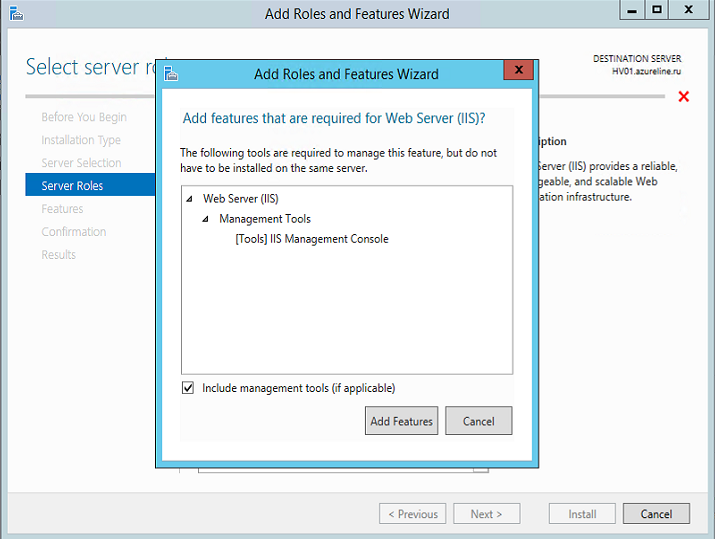
Task: Select the Management Tools tree label
Action: tap(265, 219)
